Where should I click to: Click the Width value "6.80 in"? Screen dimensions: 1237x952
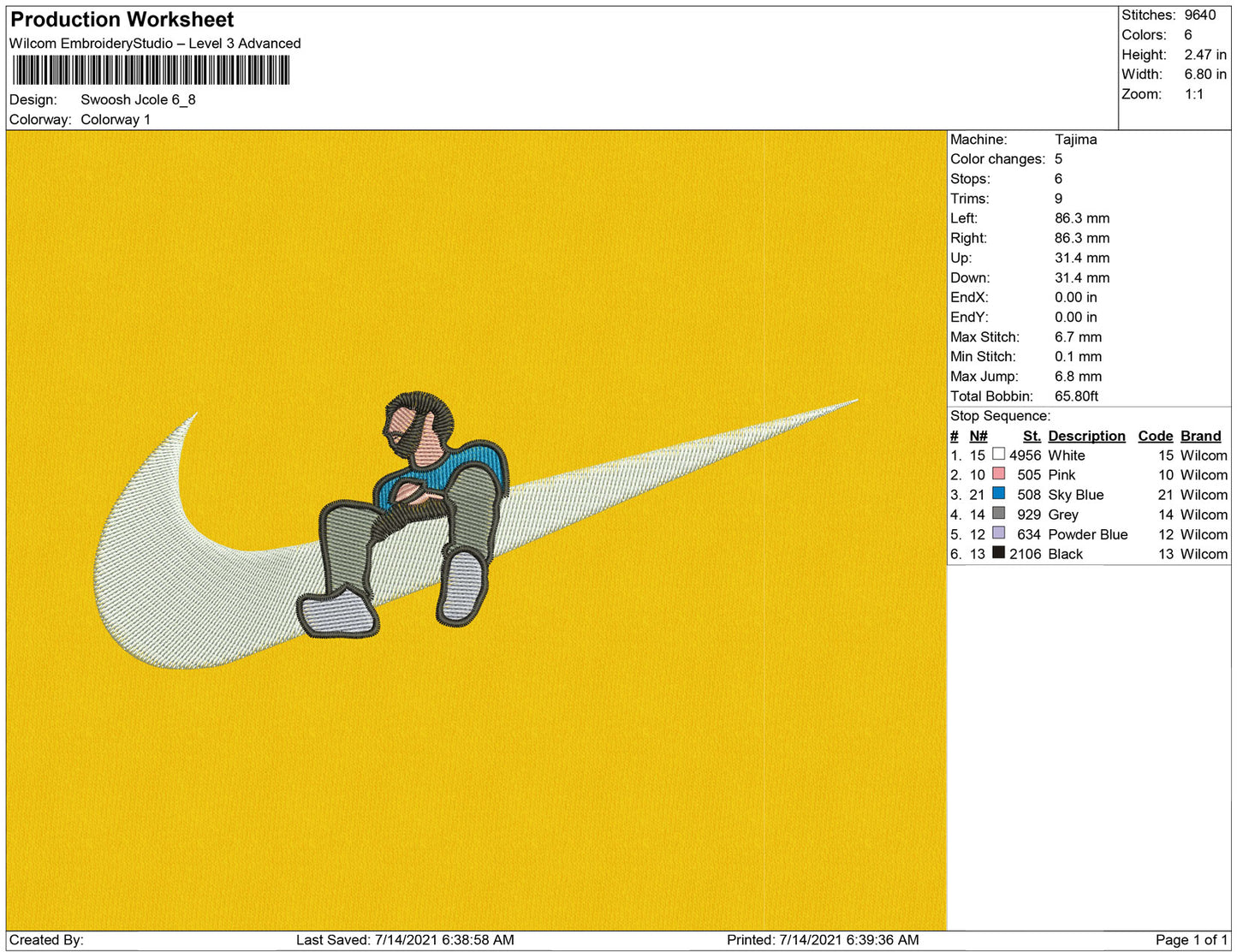coord(1205,74)
